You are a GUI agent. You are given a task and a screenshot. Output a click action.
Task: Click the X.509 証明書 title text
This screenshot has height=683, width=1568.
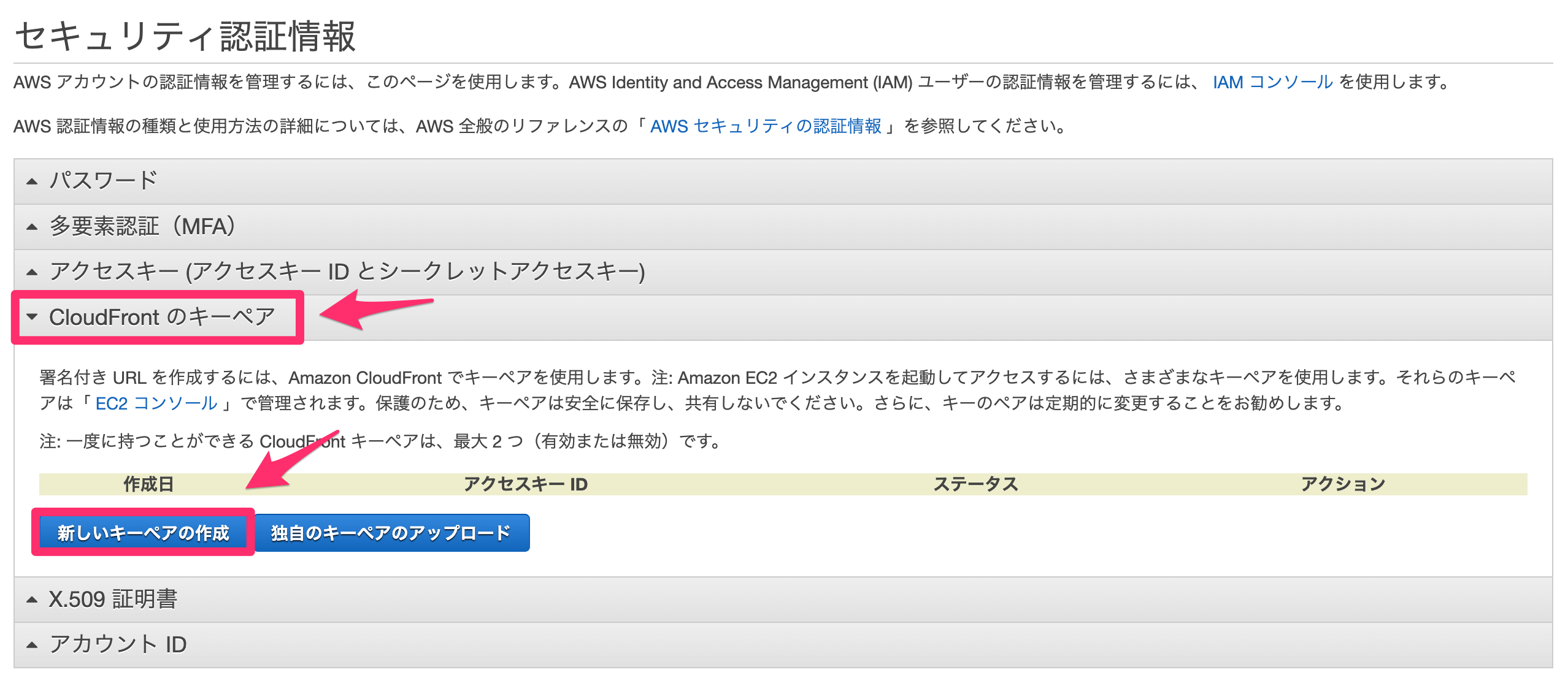click(113, 599)
